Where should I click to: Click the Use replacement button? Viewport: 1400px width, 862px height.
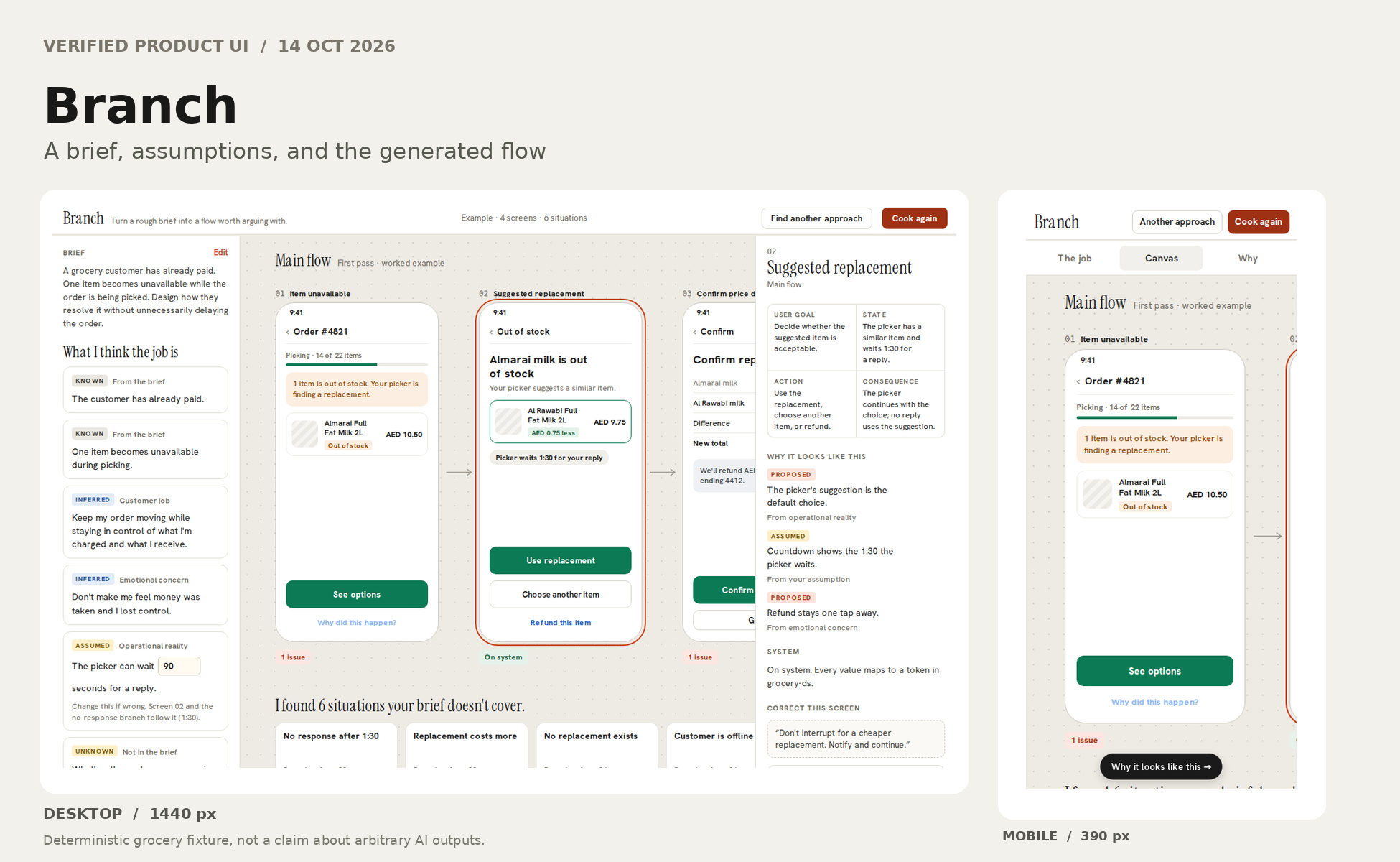pos(560,560)
